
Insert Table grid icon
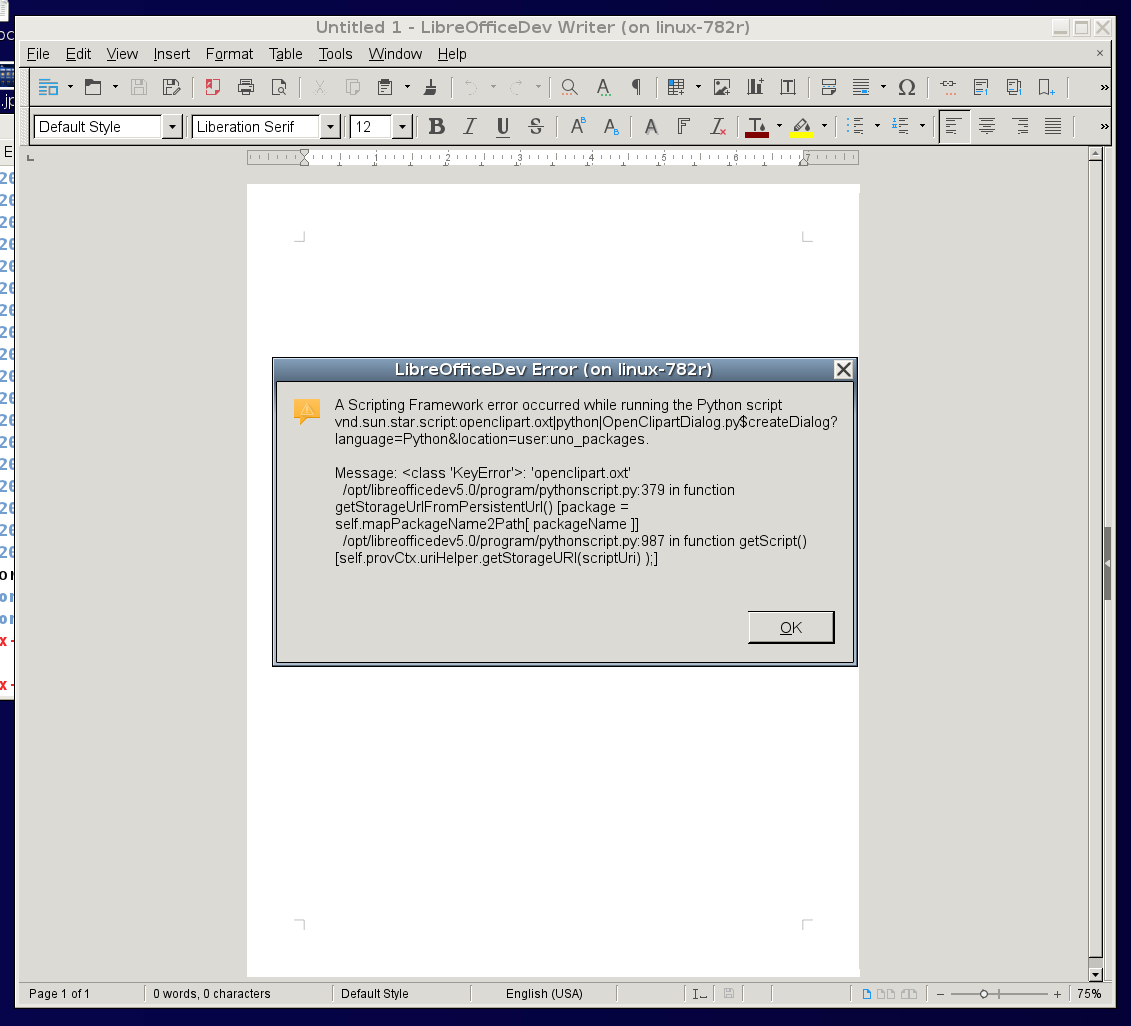676,87
